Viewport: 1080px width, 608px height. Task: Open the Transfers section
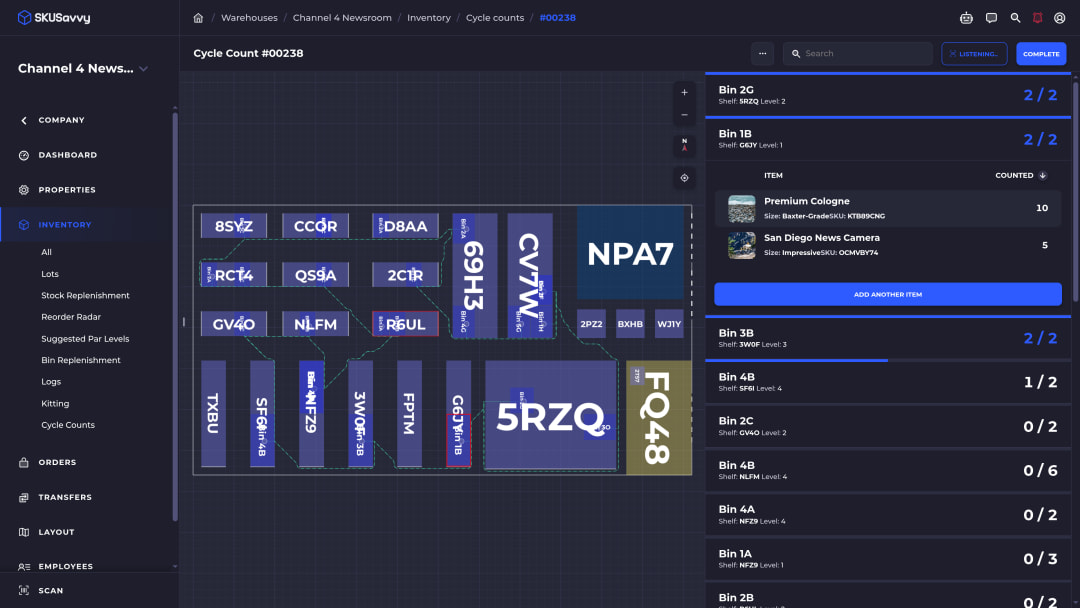(65, 497)
